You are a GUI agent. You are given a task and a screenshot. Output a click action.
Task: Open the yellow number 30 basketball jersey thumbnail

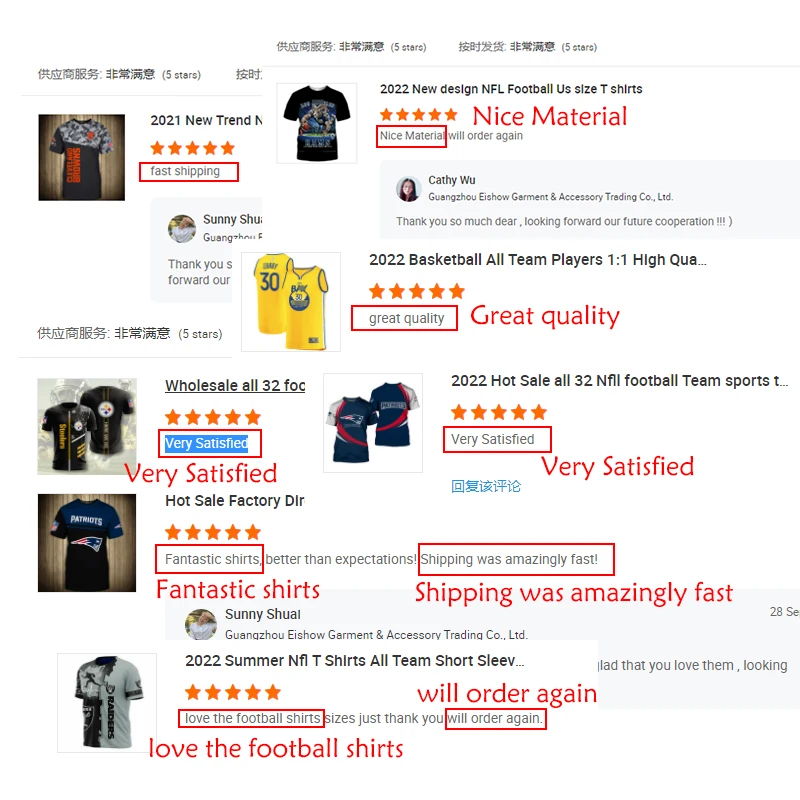pyautogui.click(x=291, y=302)
